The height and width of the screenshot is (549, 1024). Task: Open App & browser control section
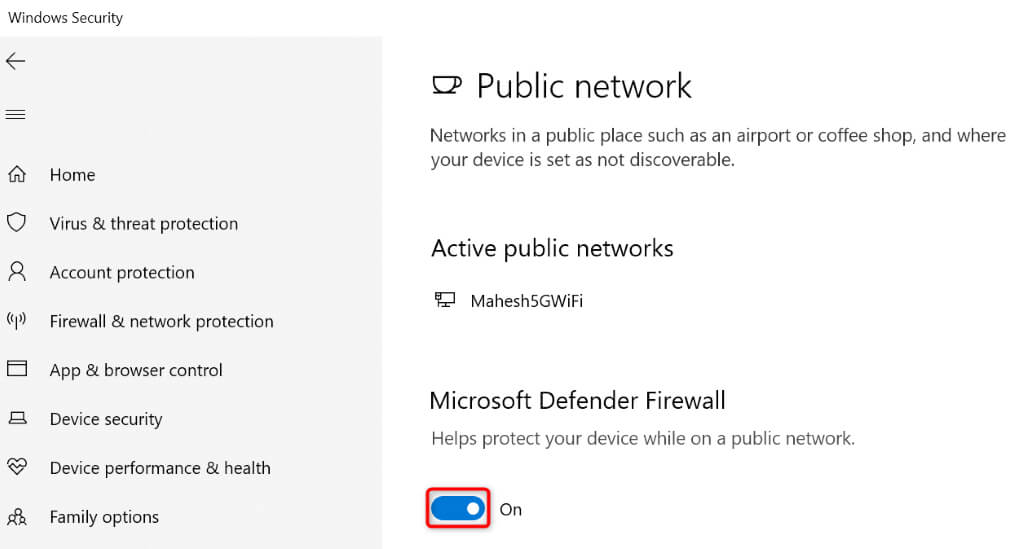pyautogui.click(x=136, y=370)
